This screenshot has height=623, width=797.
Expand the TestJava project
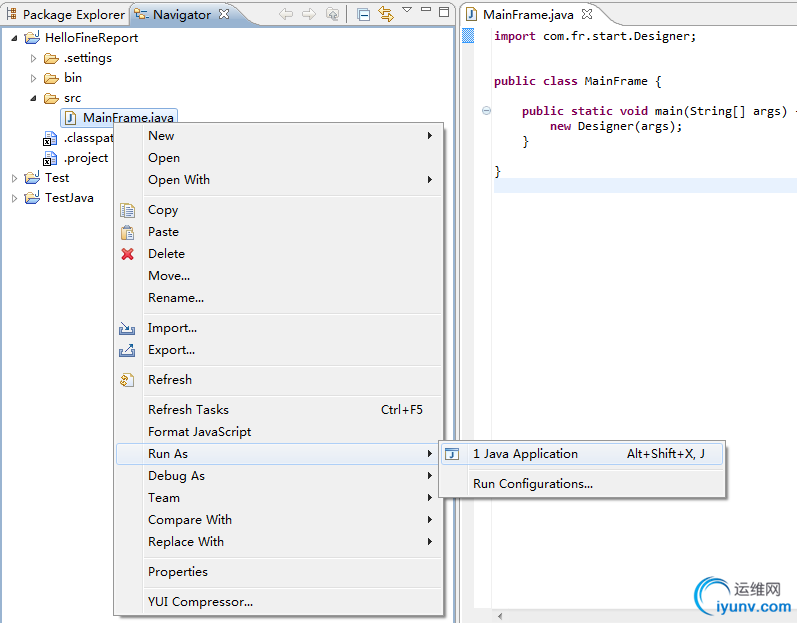(x=14, y=198)
